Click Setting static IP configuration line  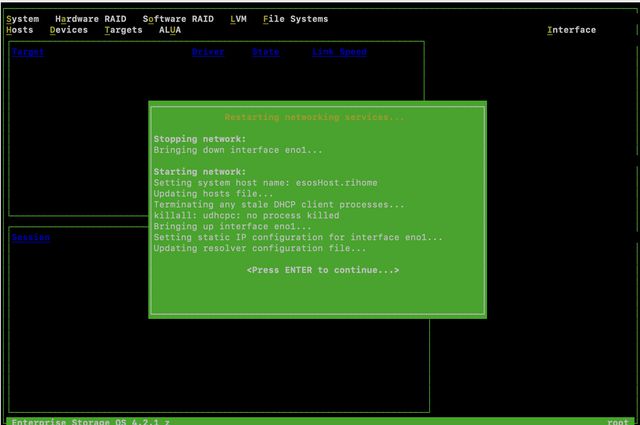pyautogui.click(x=298, y=237)
